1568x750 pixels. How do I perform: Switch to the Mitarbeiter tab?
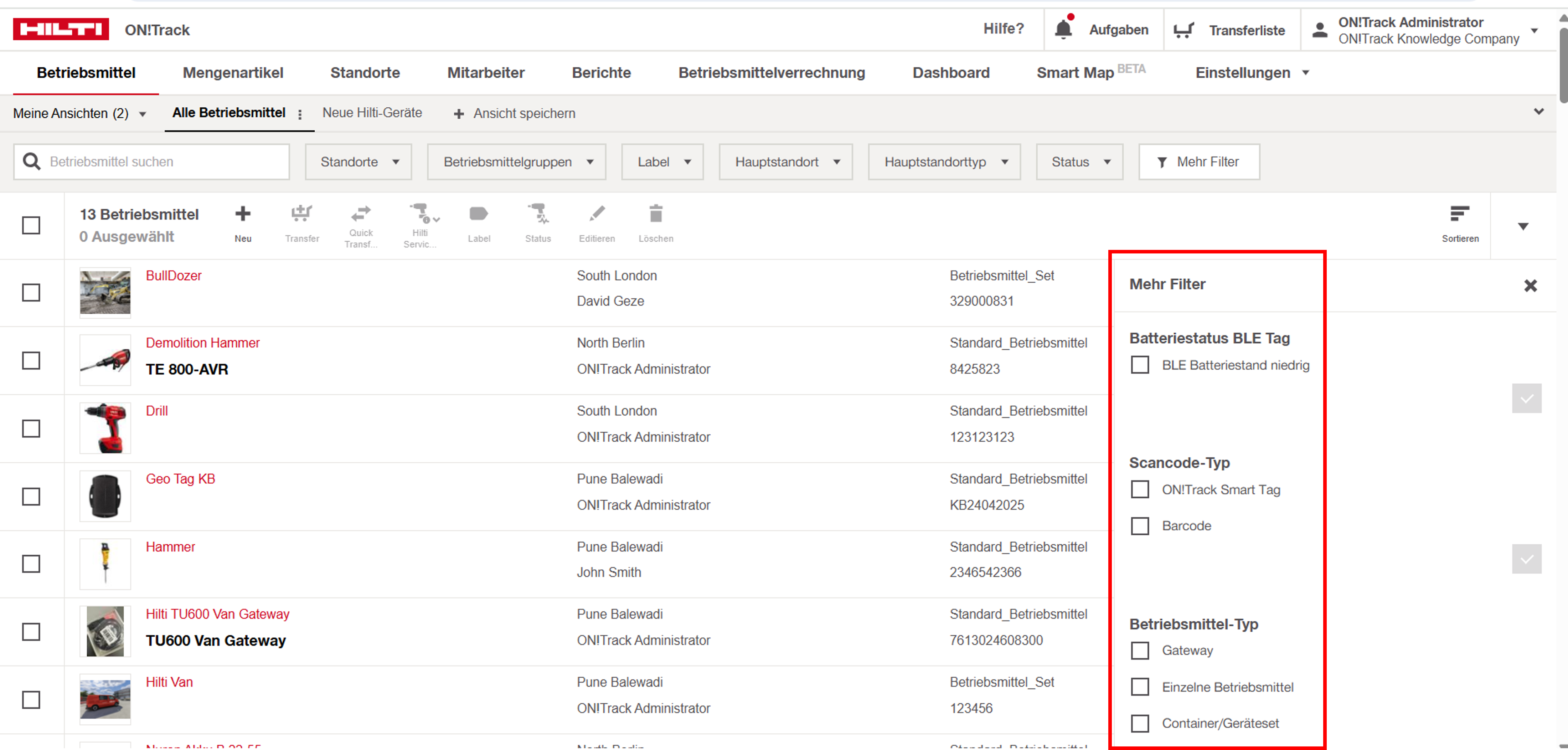point(486,73)
